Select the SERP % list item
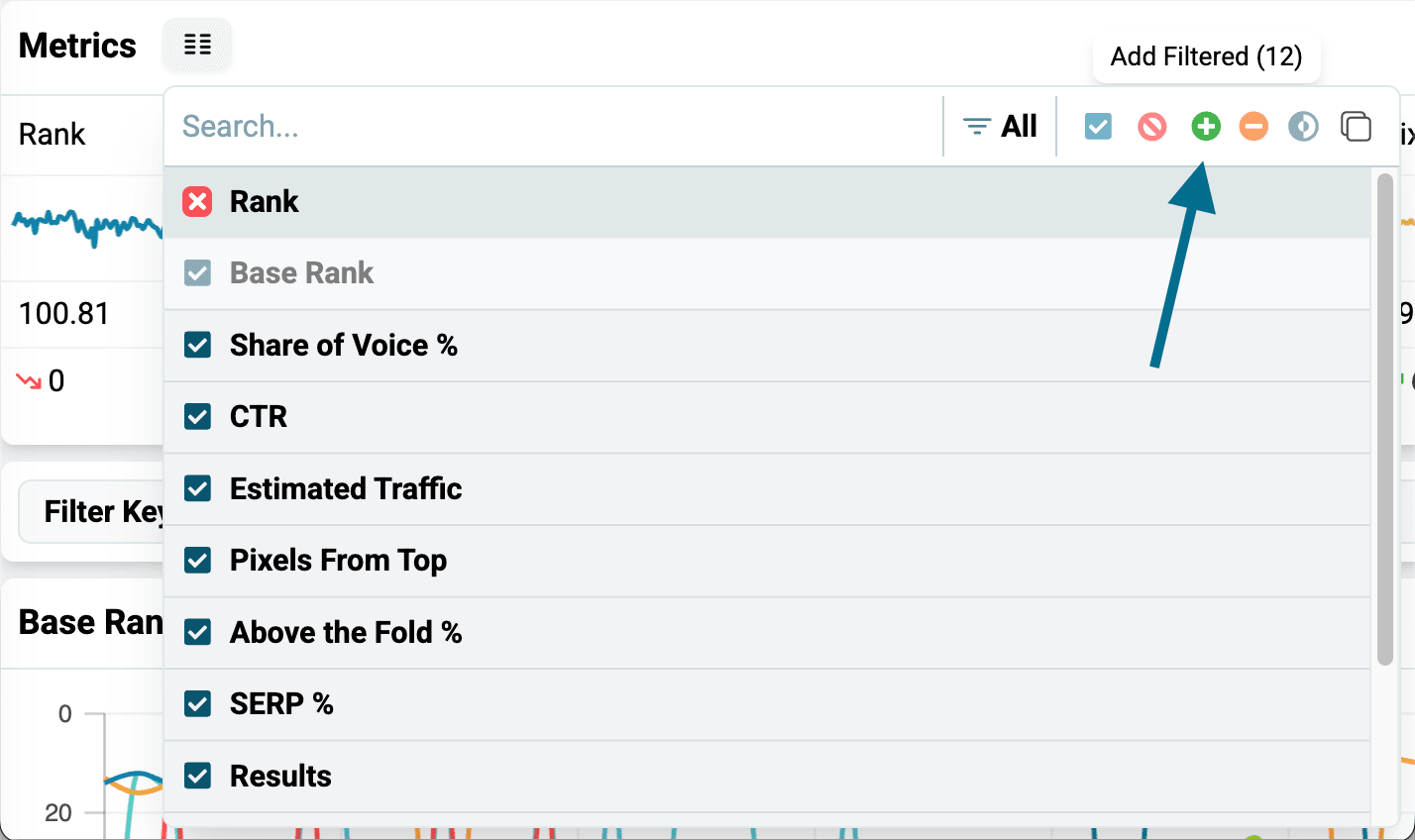The height and width of the screenshot is (840, 1415). tap(766, 704)
